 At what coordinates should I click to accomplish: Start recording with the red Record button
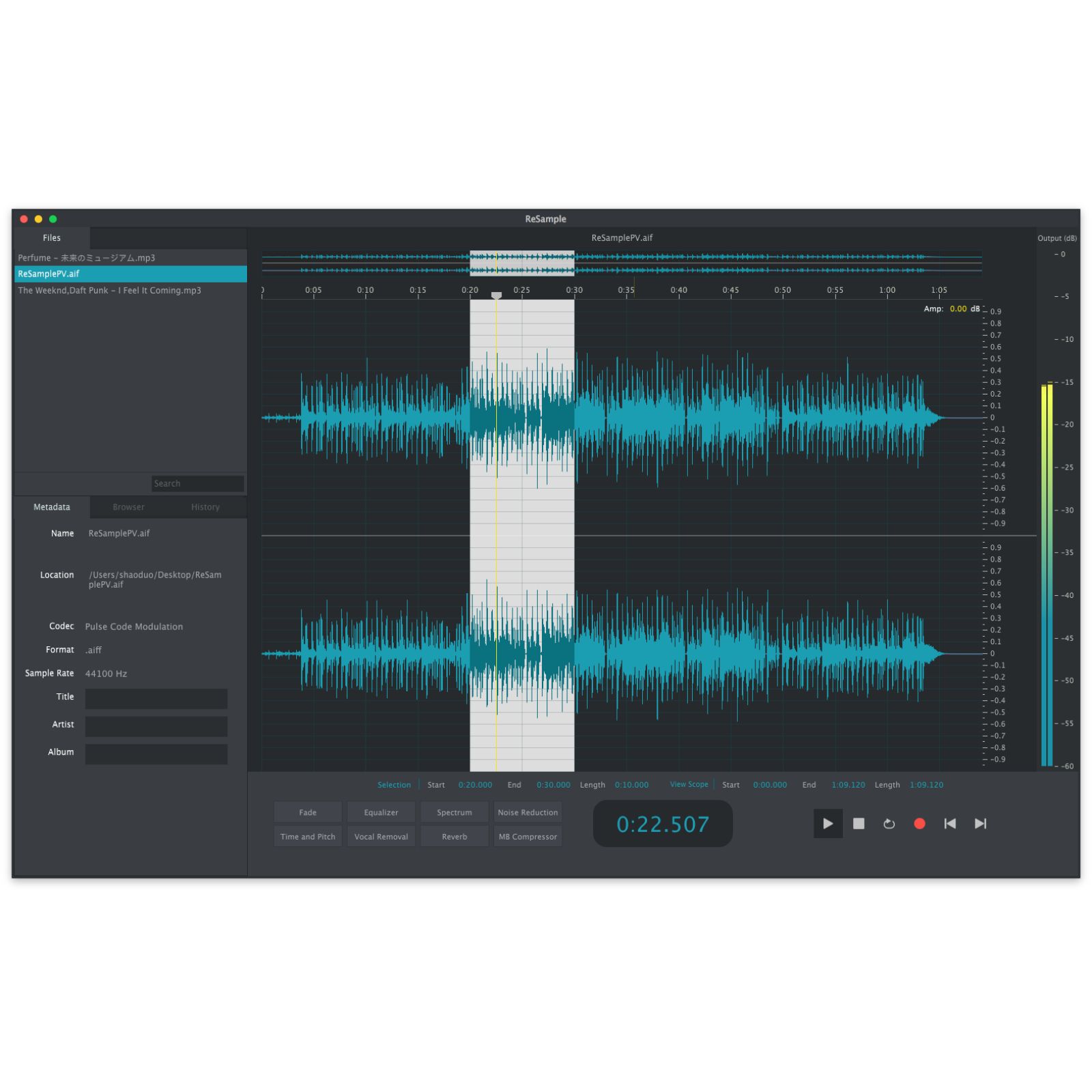(919, 824)
